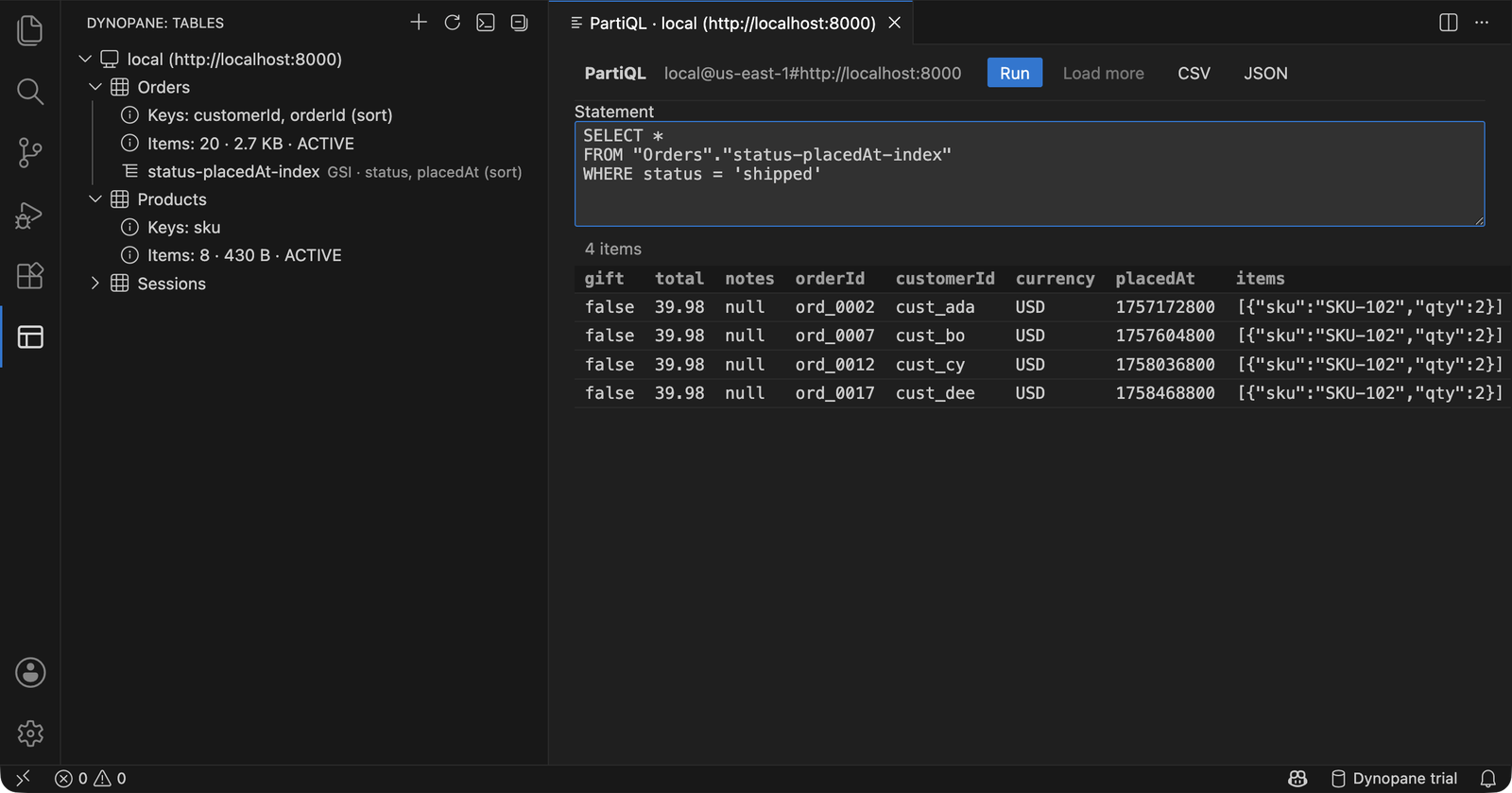This screenshot has height=793, width=1512.
Task: Click the 1757172800 placedAt value
Action: coord(1165,307)
